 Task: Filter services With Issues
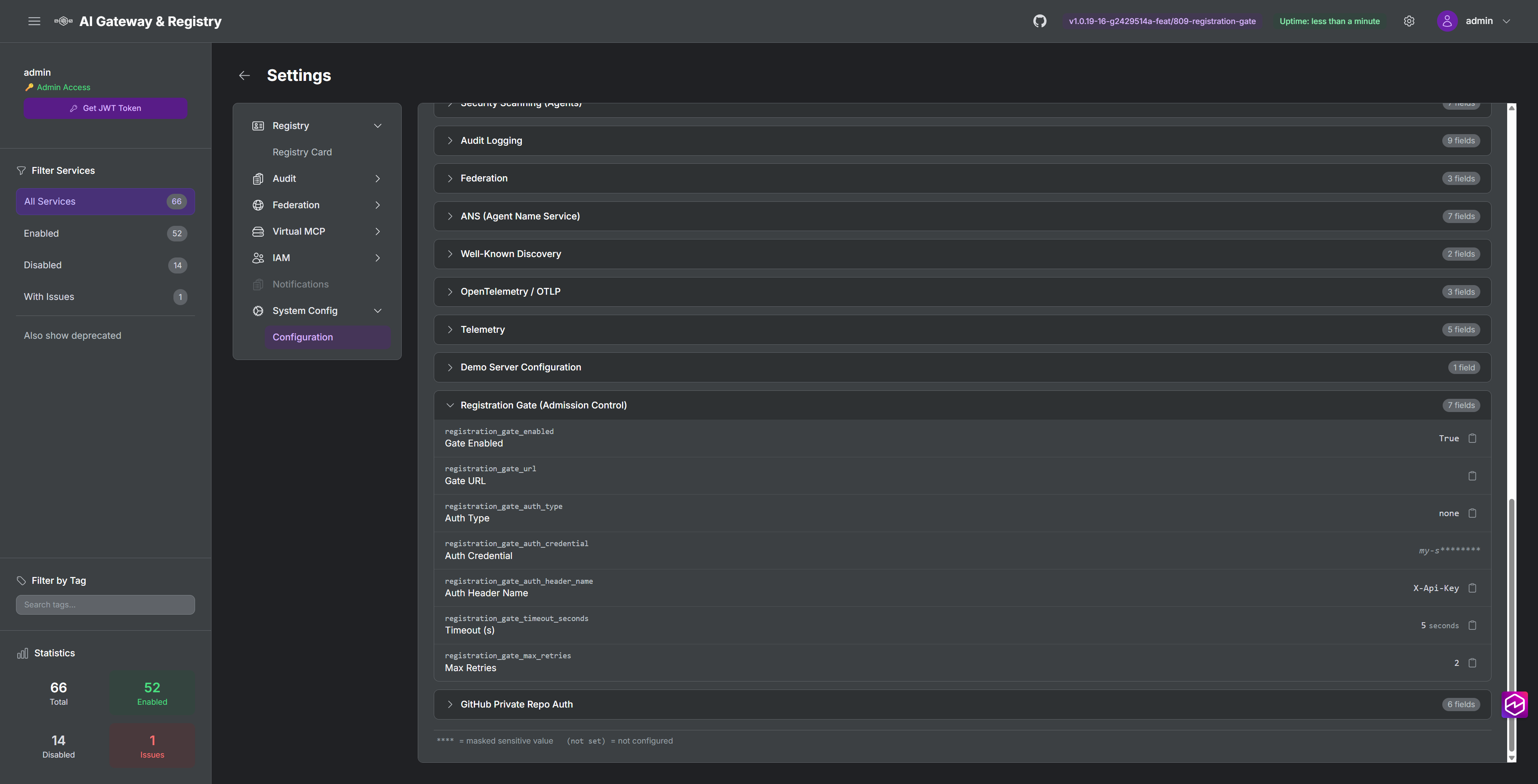click(105, 297)
